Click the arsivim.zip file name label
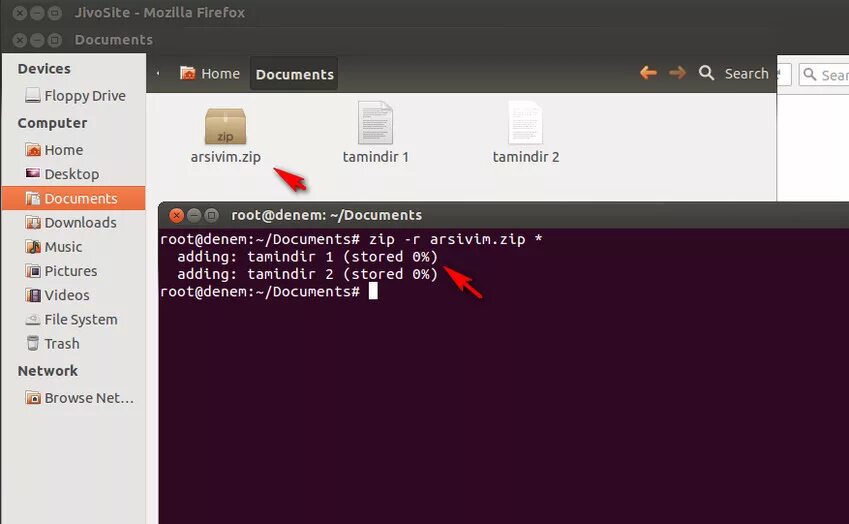The width and height of the screenshot is (849, 524). (225, 157)
